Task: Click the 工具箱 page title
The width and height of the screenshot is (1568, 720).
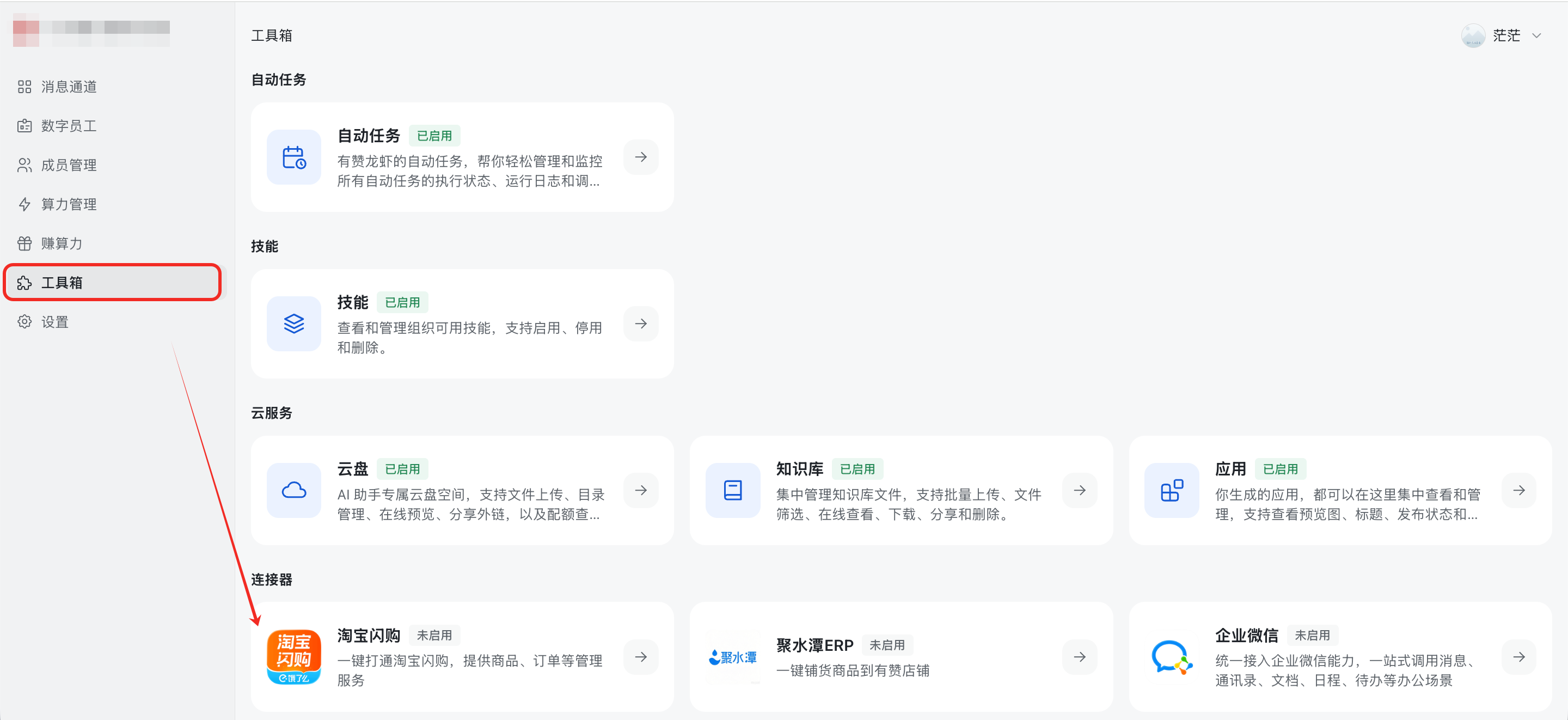Action: 272,35
